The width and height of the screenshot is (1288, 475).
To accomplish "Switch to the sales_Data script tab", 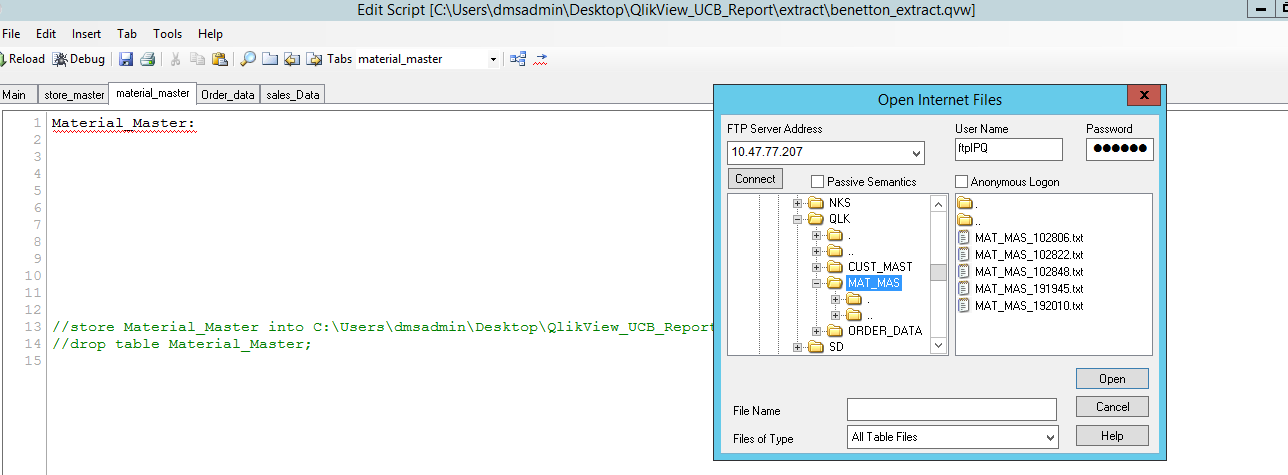I will tap(293, 95).
